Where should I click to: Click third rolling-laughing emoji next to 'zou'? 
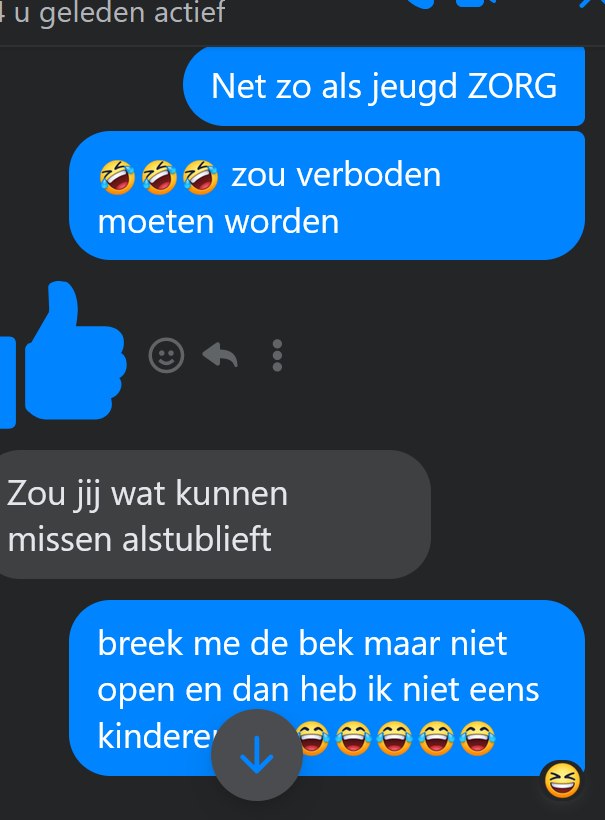[200, 177]
